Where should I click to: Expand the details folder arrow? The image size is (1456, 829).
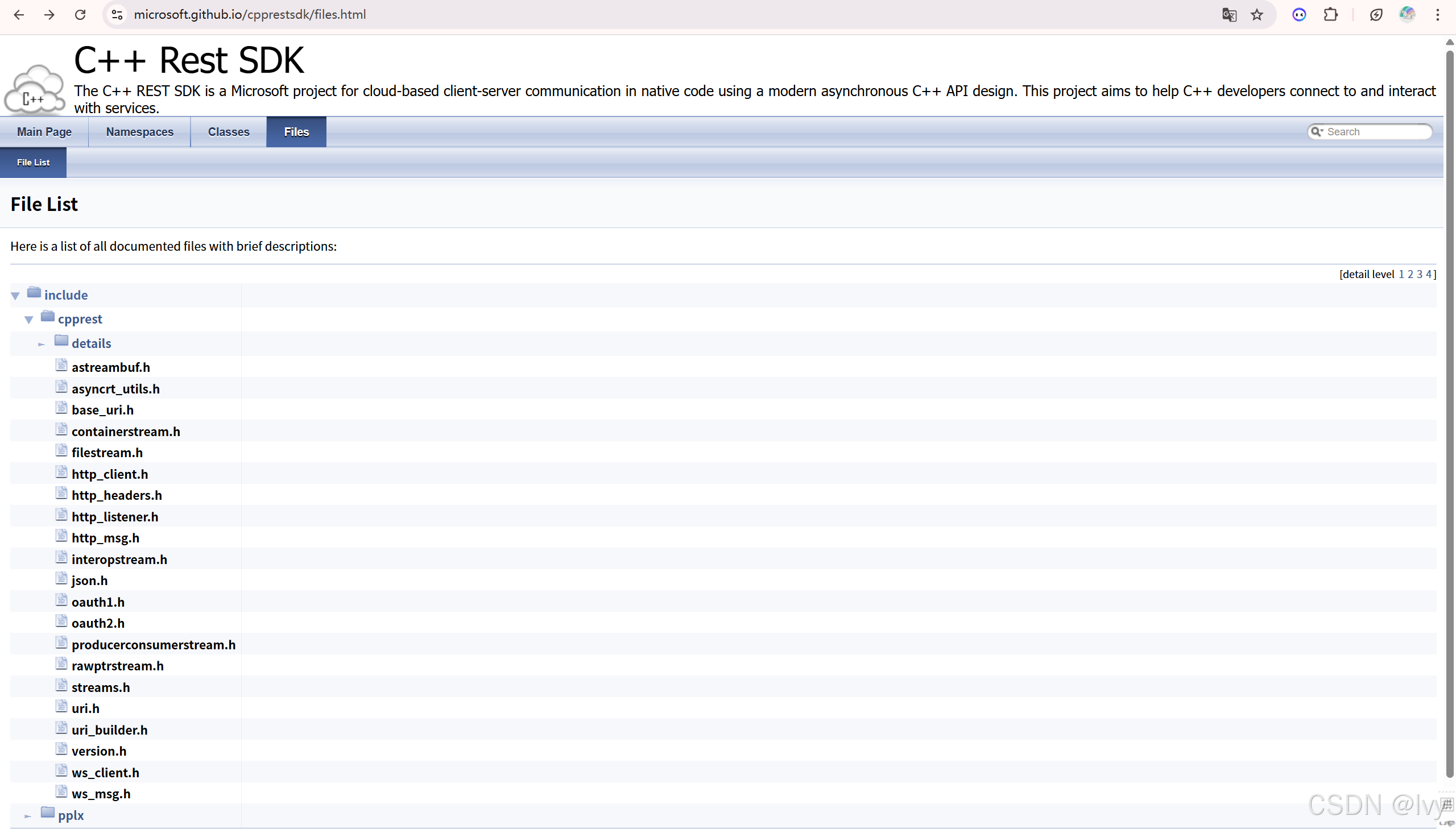[41, 344]
